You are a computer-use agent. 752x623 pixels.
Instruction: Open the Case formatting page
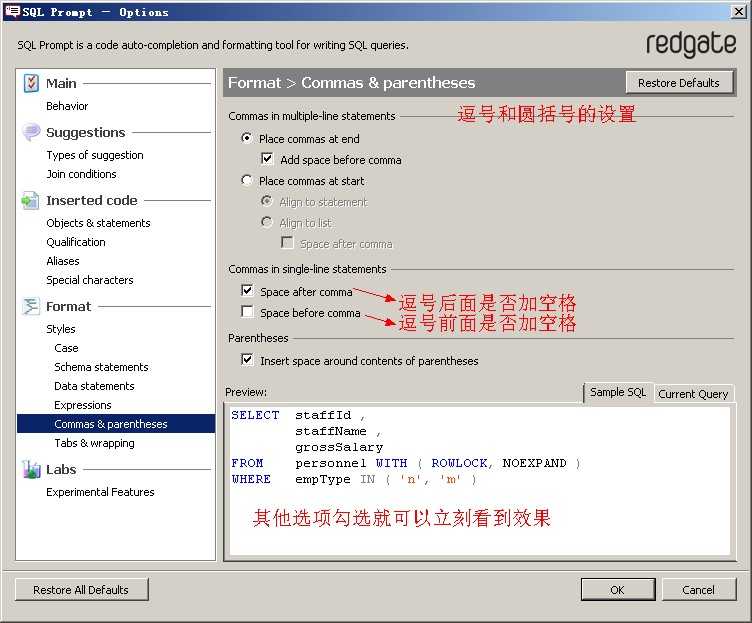[x=66, y=348]
